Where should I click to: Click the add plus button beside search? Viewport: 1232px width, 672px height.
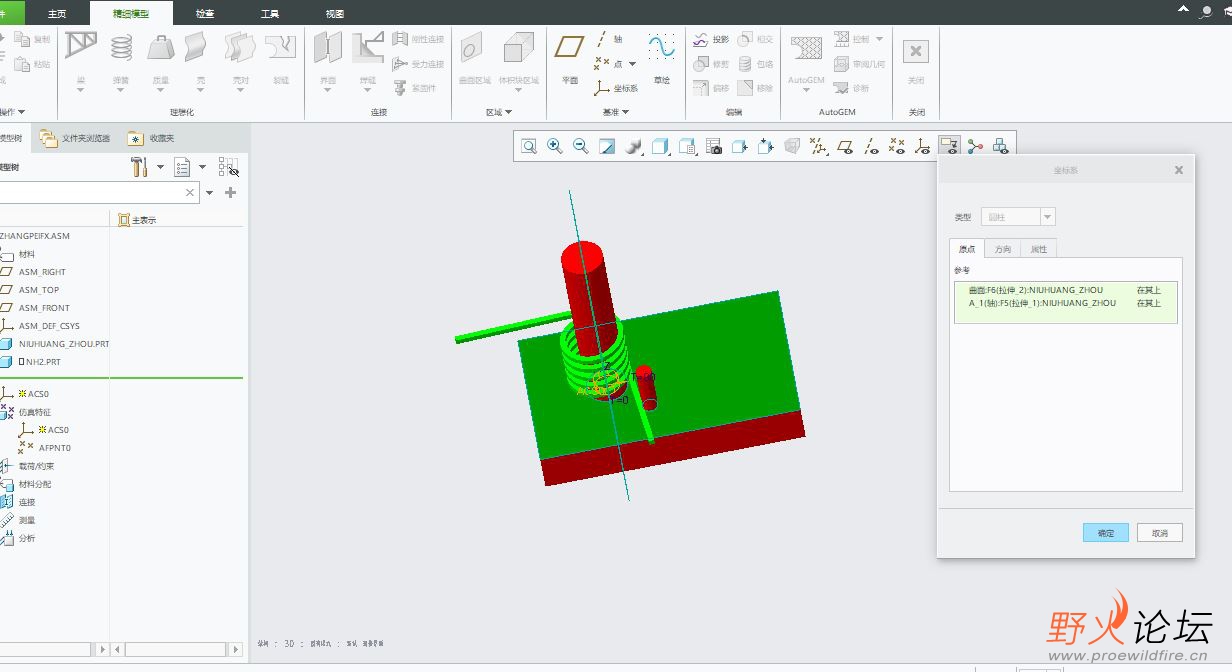[231, 192]
